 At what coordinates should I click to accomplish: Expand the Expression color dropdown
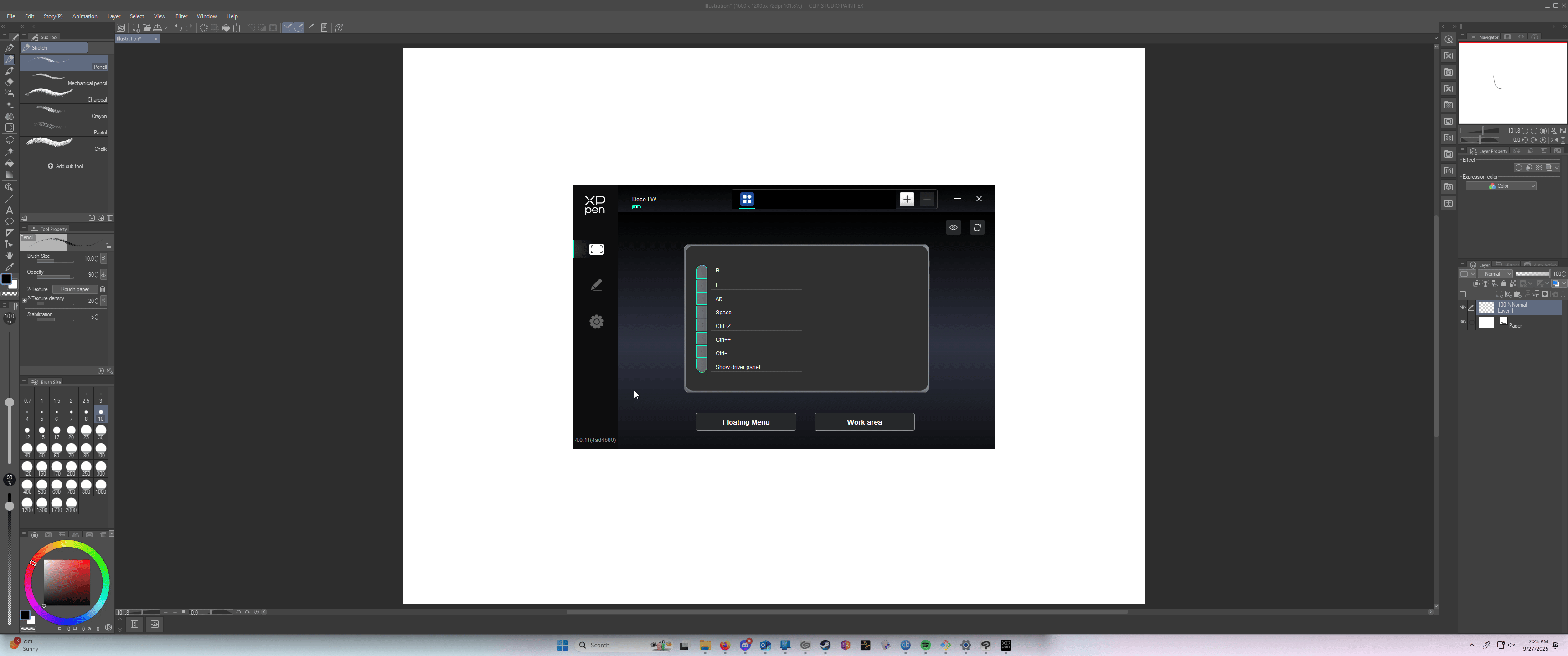pos(1501,186)
